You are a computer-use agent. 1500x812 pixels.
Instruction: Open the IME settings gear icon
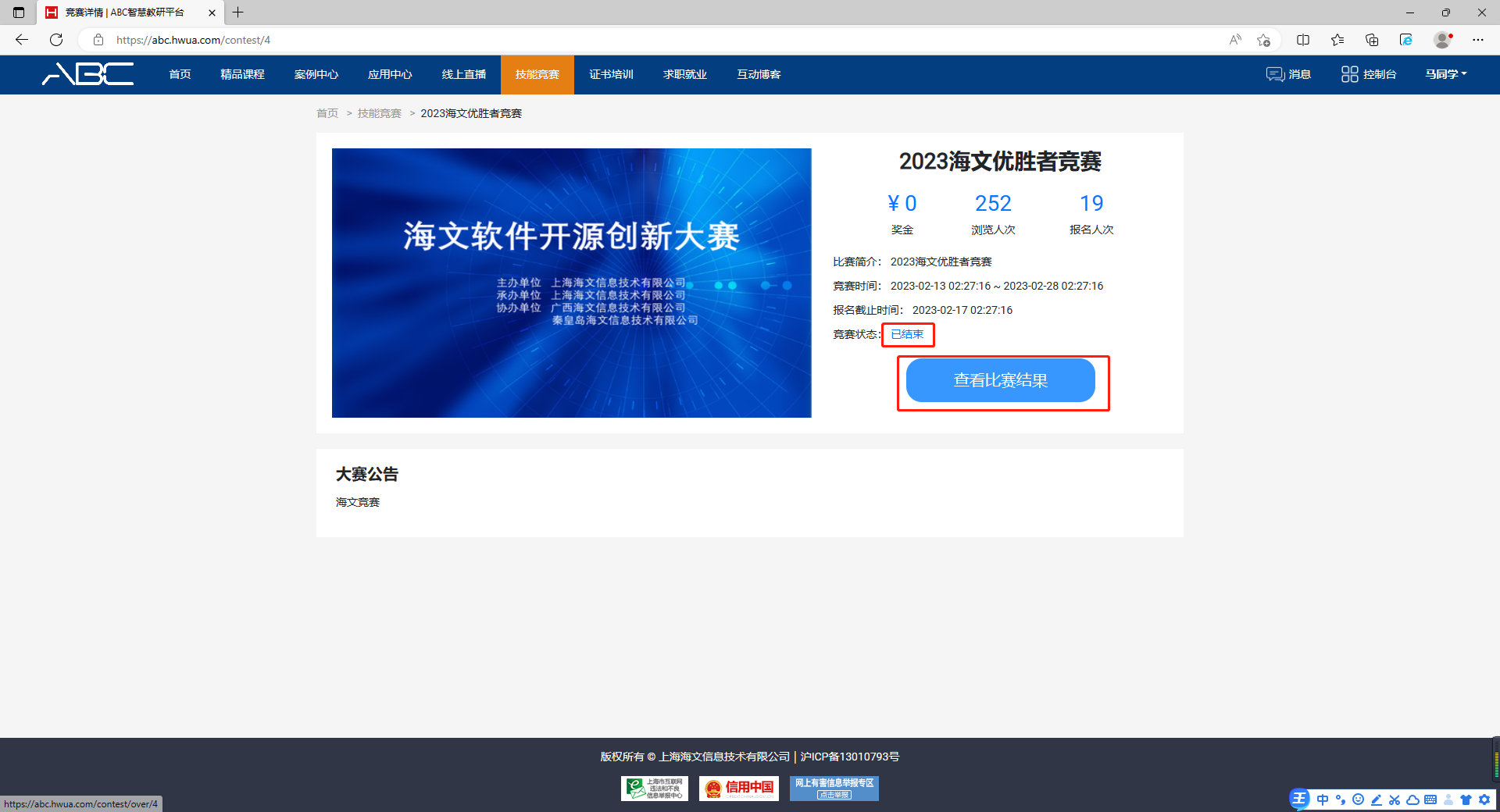pyautogui.click(x=1484, y=800)
